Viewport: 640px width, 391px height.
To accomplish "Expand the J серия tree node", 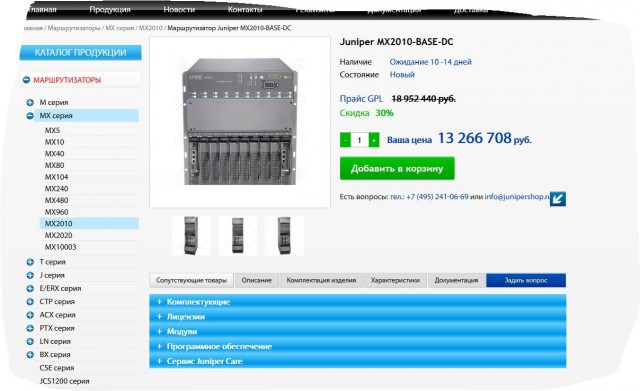I will (x=30, y=275).
